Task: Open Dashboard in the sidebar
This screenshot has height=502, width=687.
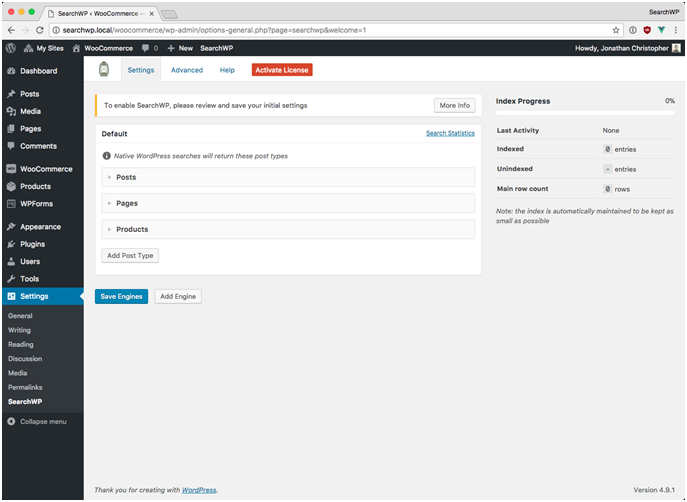Action: coord(42,71)
